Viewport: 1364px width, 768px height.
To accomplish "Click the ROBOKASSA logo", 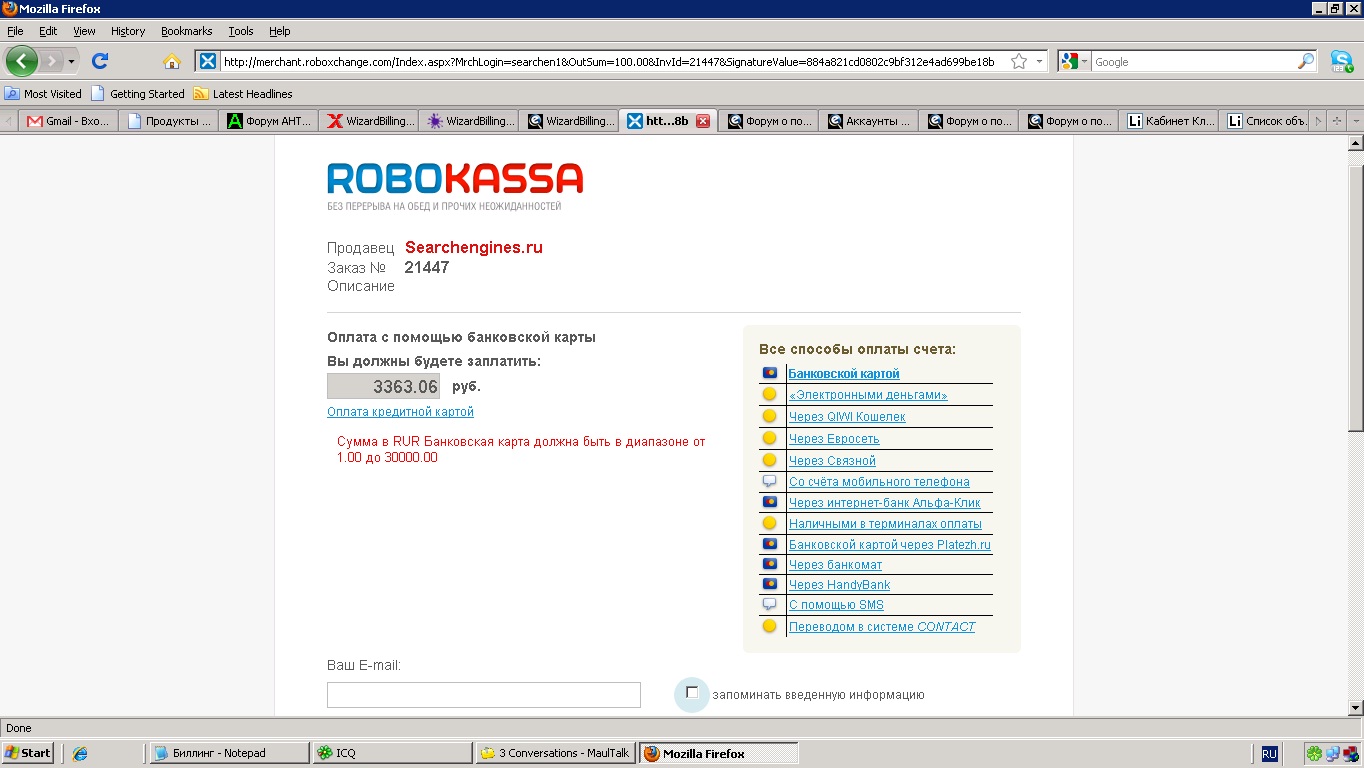I will click(x=455, y=179).
